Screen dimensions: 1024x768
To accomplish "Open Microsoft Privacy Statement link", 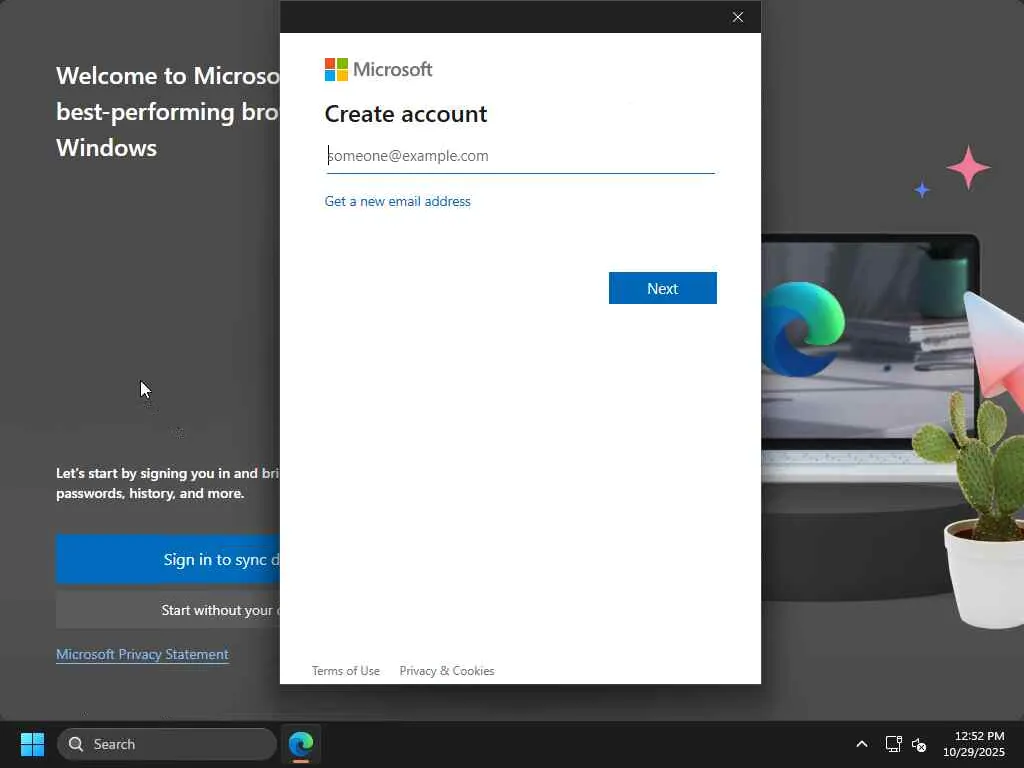I will tap(142, 654).
